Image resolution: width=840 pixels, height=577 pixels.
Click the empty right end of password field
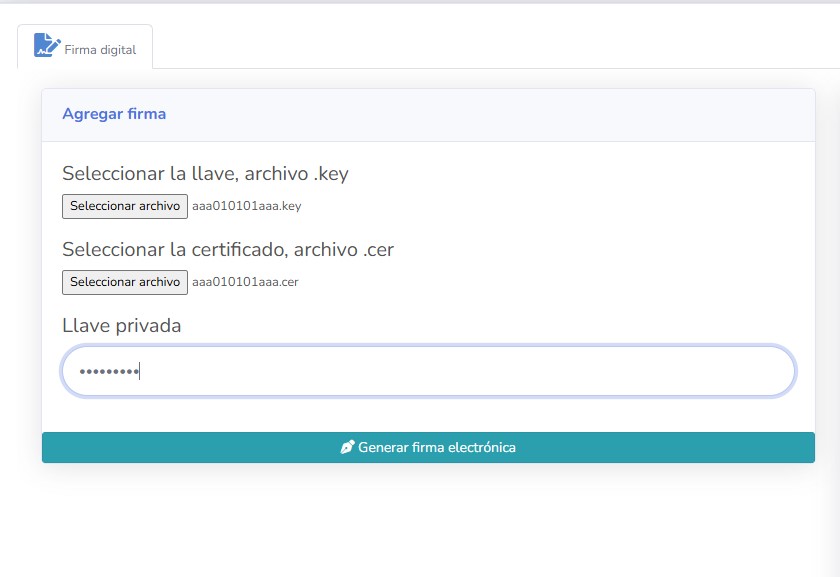click(740, 372)
